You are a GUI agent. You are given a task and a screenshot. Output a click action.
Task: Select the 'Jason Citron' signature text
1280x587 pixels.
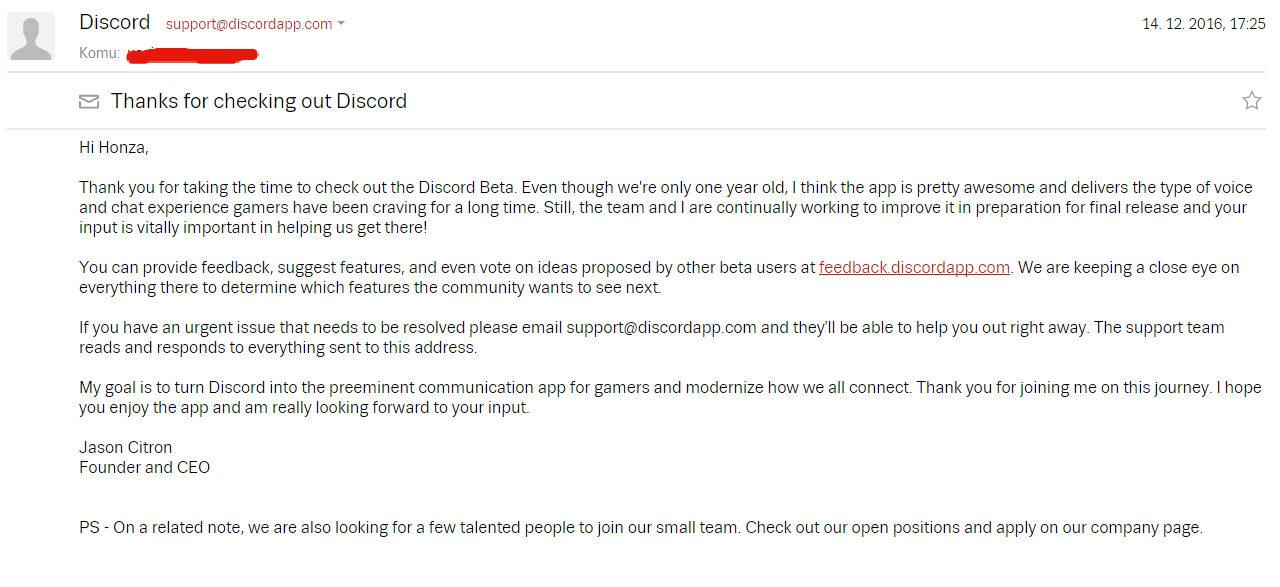coord(124,446)
